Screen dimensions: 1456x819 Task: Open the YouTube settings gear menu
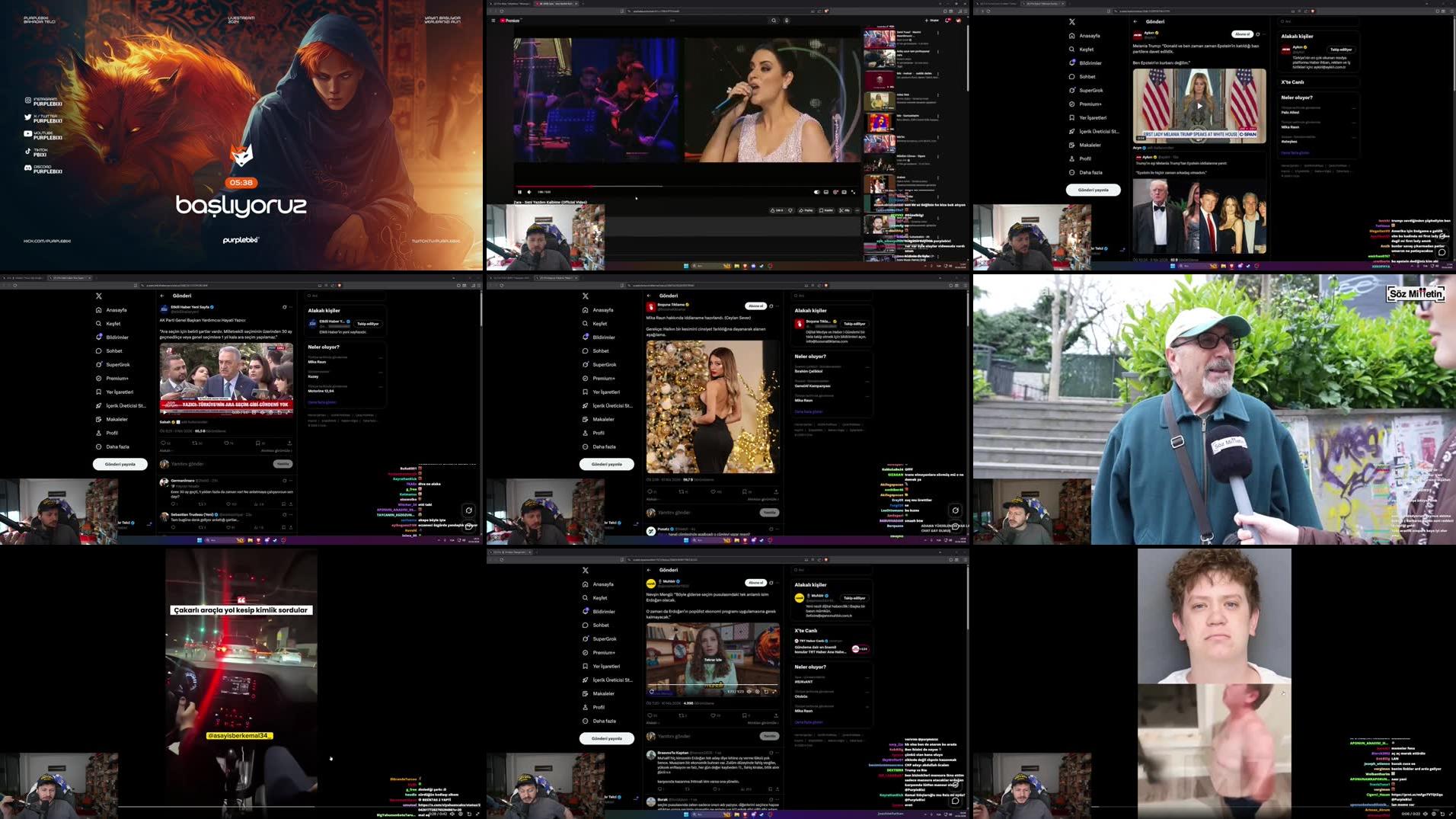pos(835,192)
